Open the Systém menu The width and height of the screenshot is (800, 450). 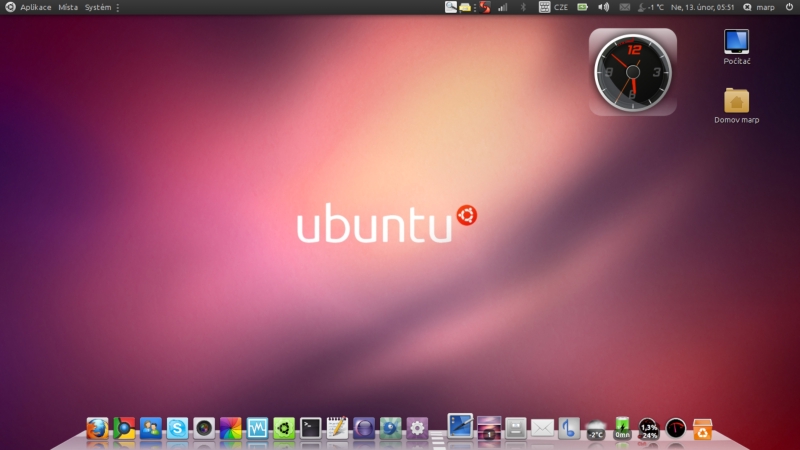tap(97, 7)
